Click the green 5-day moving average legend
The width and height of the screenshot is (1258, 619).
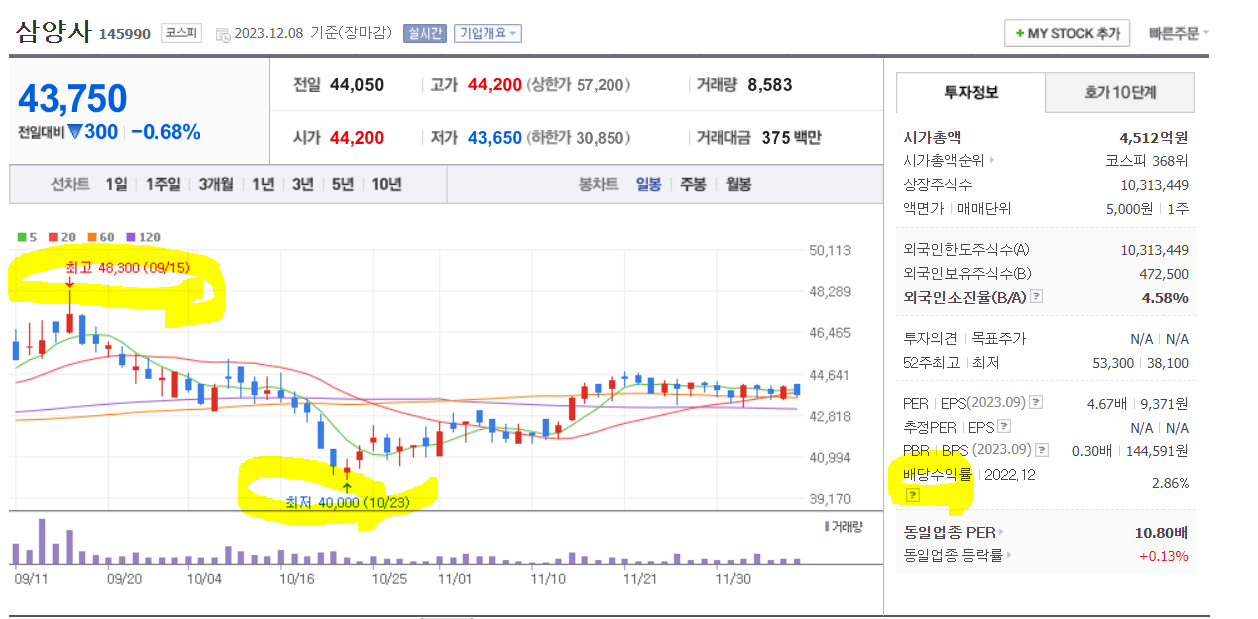[x=27, y=237]
